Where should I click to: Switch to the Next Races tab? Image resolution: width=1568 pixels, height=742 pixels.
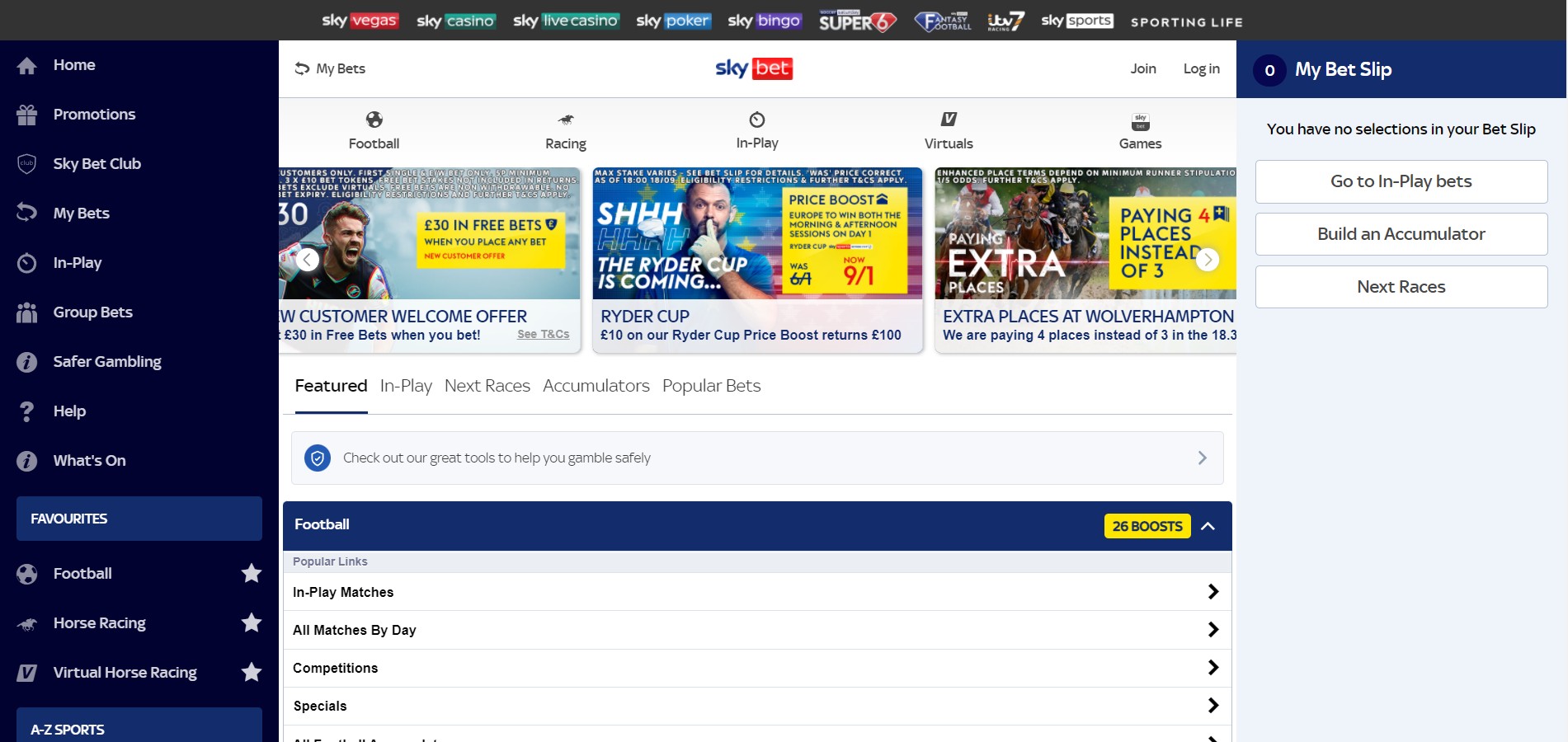pos(487,386)
